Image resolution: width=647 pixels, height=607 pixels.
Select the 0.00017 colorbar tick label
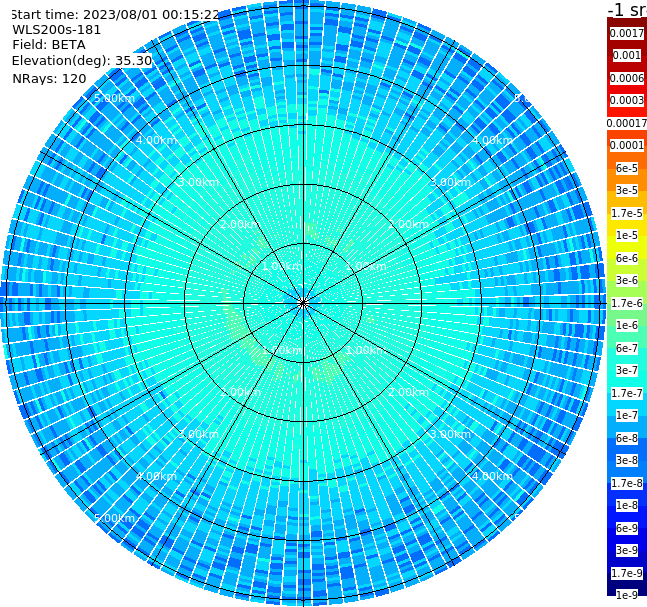coord(627,123)
